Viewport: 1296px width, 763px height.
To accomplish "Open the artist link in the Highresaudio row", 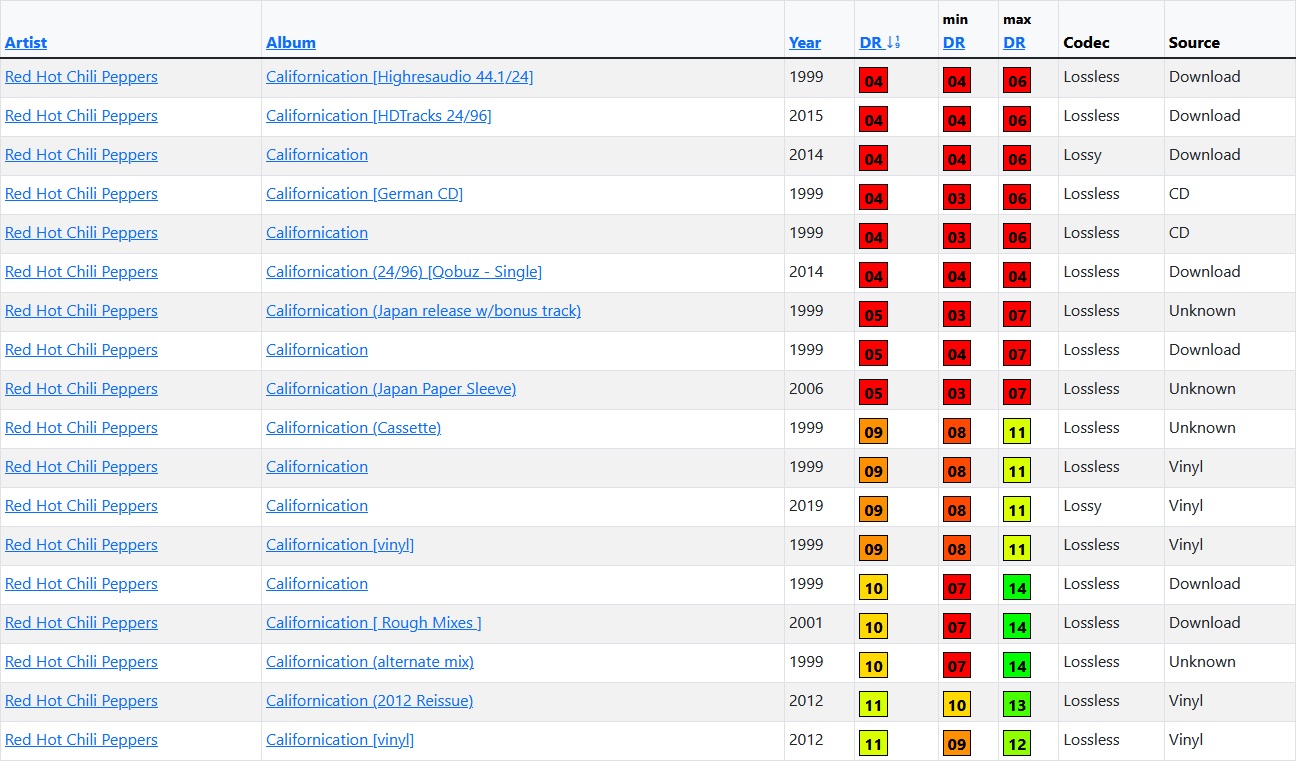I will [x=81, y=77].
